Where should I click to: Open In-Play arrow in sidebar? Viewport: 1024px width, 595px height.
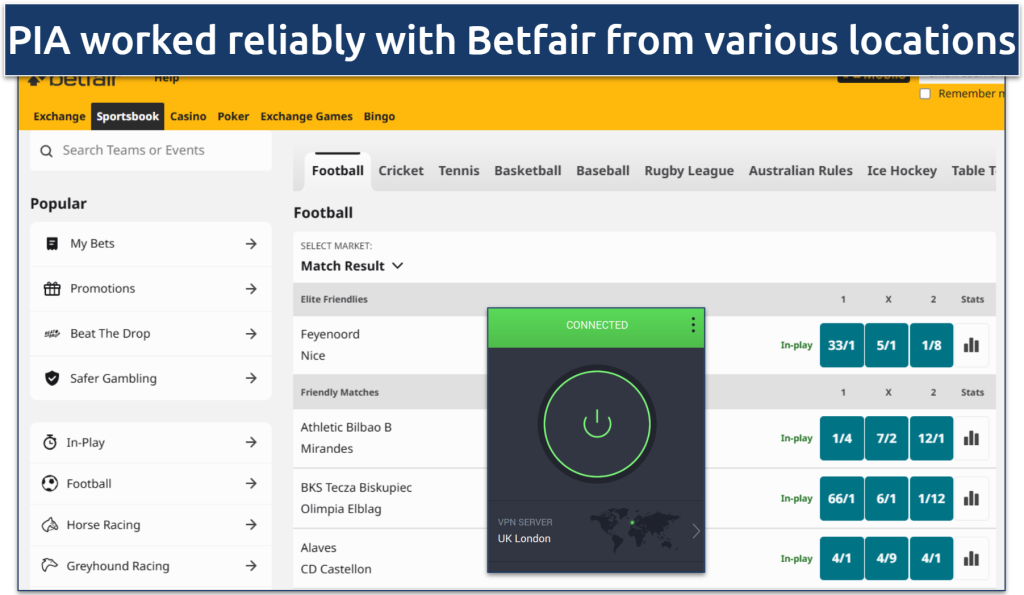(251, 442)
